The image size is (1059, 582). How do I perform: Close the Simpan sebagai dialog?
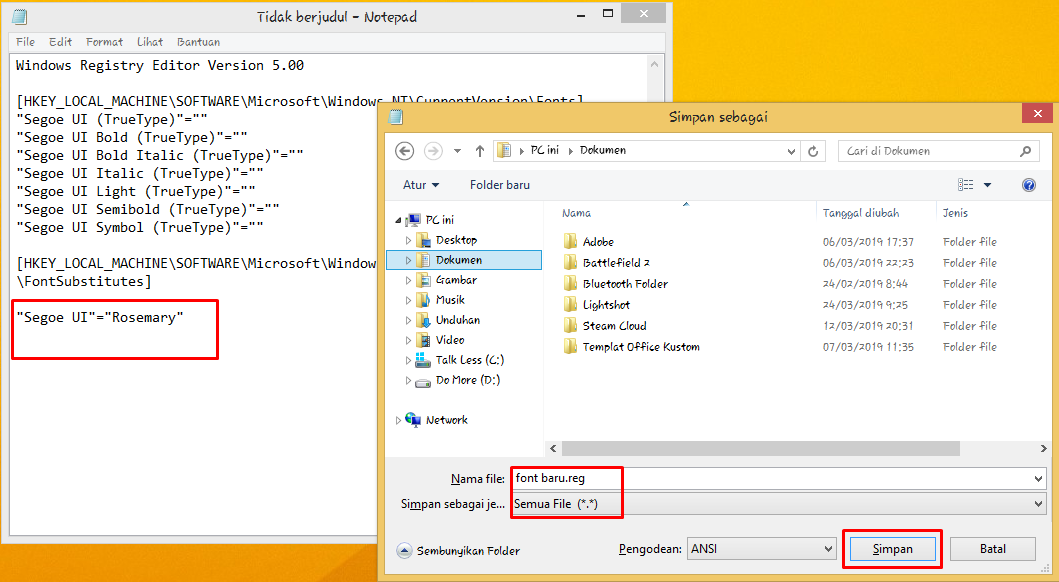[x=1037, y=114]
